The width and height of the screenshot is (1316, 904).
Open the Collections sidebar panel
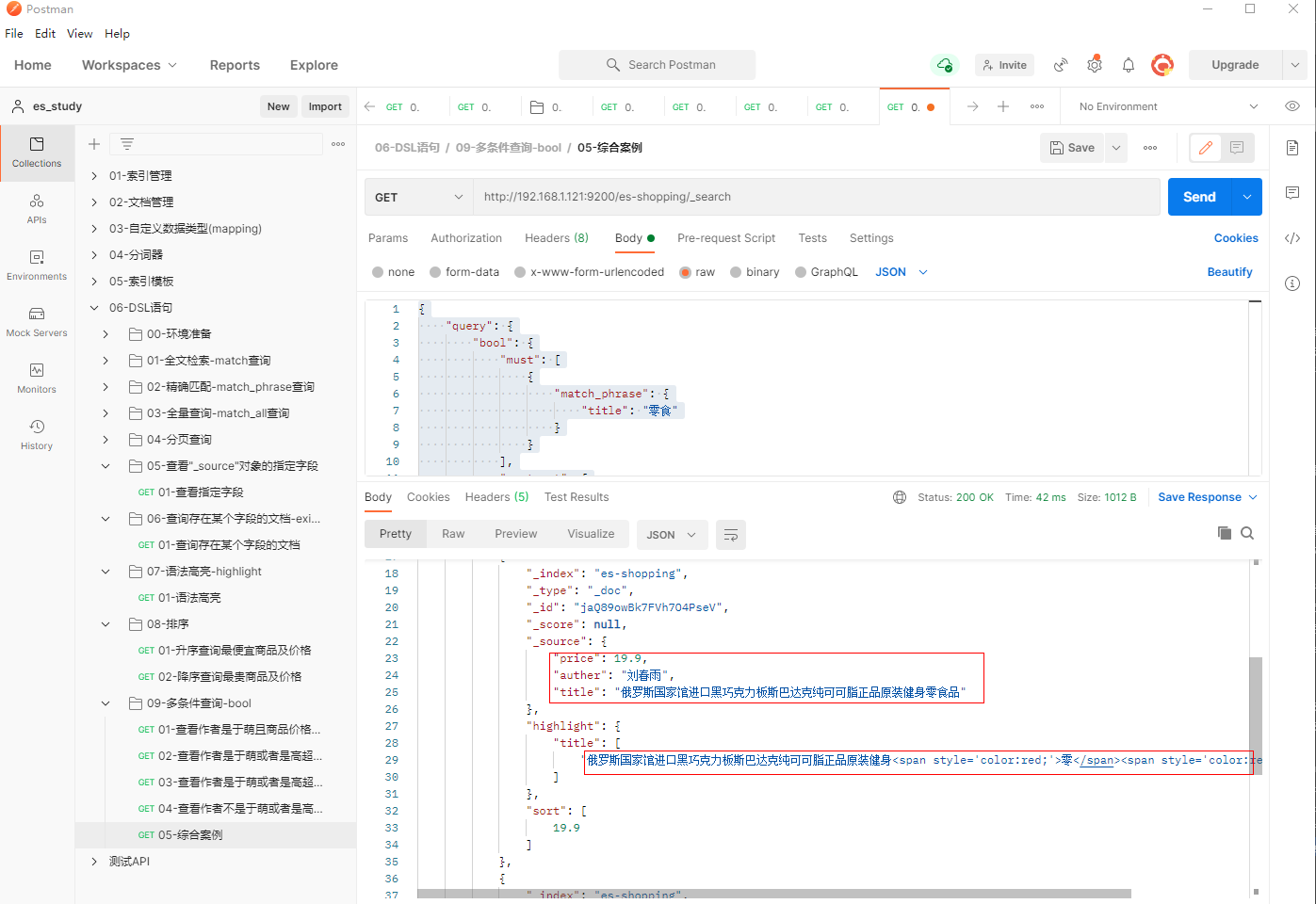[x=37, y=152]
